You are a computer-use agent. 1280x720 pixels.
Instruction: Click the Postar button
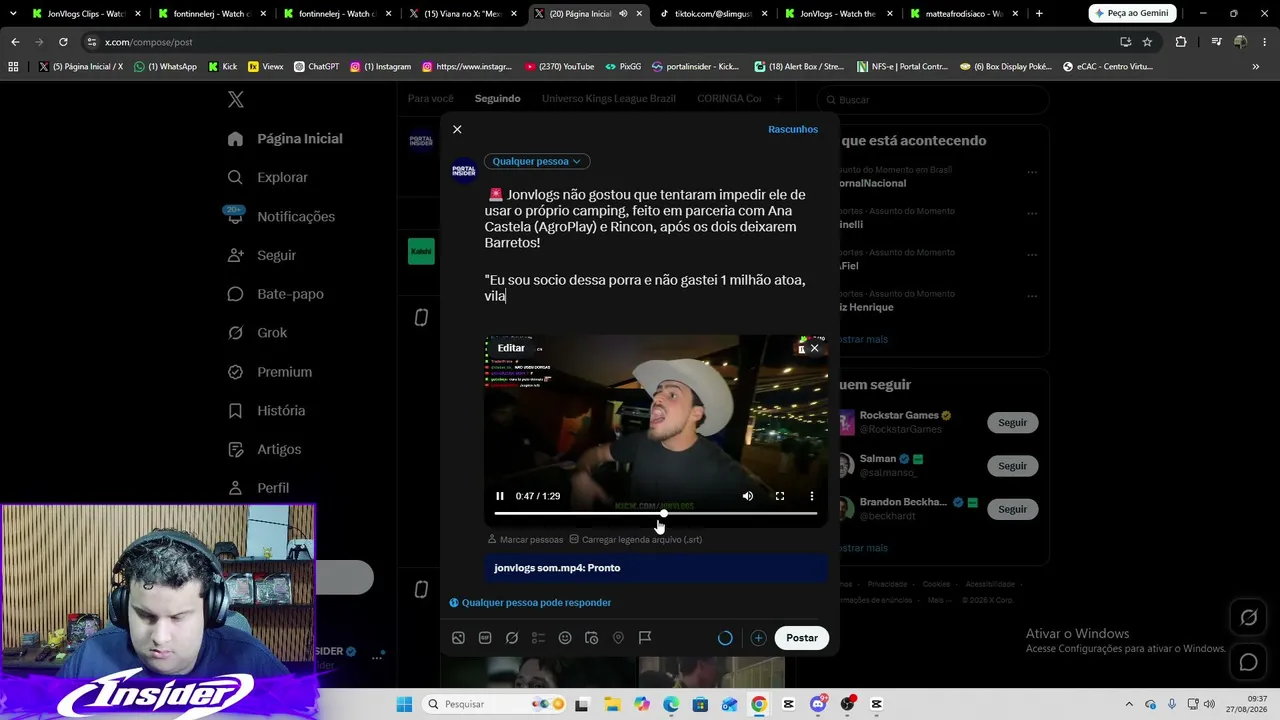(x=802, y=638)
